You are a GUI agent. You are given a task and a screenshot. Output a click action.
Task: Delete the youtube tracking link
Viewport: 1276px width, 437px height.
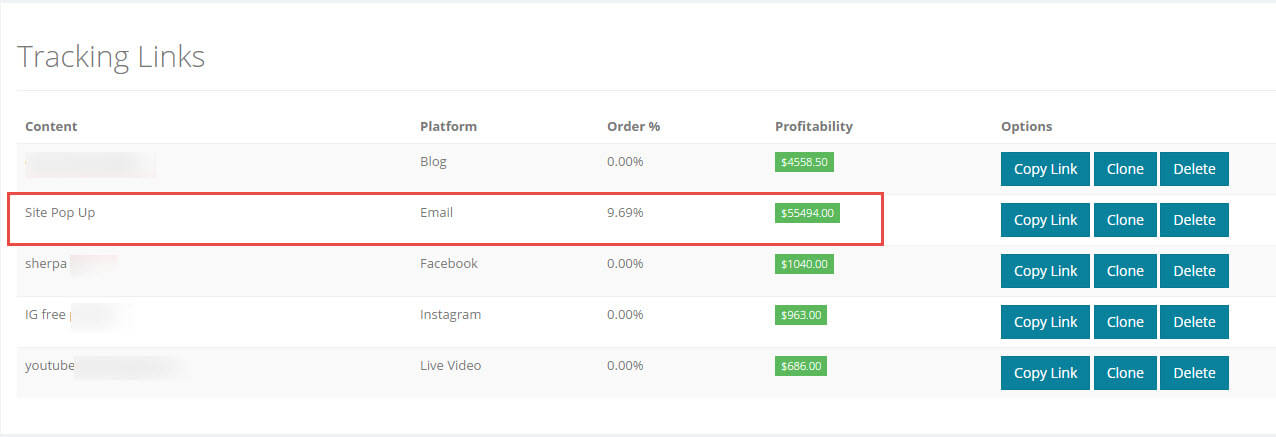(x=1194, y=373)
